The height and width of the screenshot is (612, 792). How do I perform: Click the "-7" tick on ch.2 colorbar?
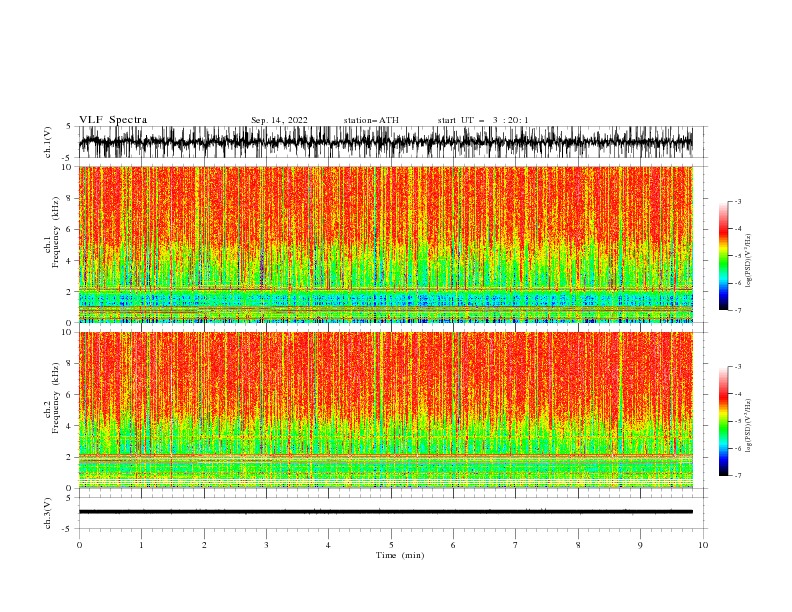click(737, 476)
